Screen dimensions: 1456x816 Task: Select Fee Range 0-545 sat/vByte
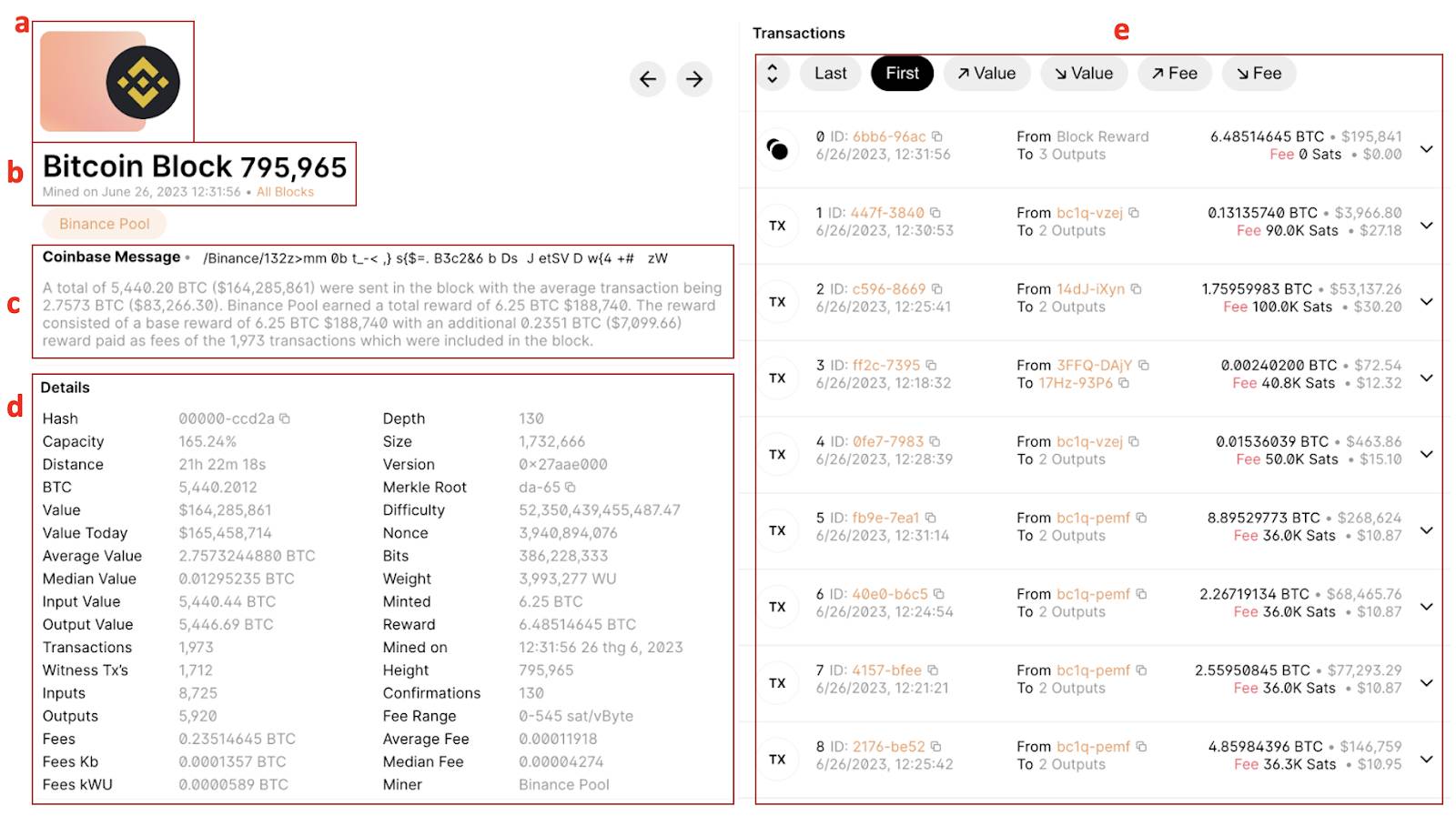(576, 716)
